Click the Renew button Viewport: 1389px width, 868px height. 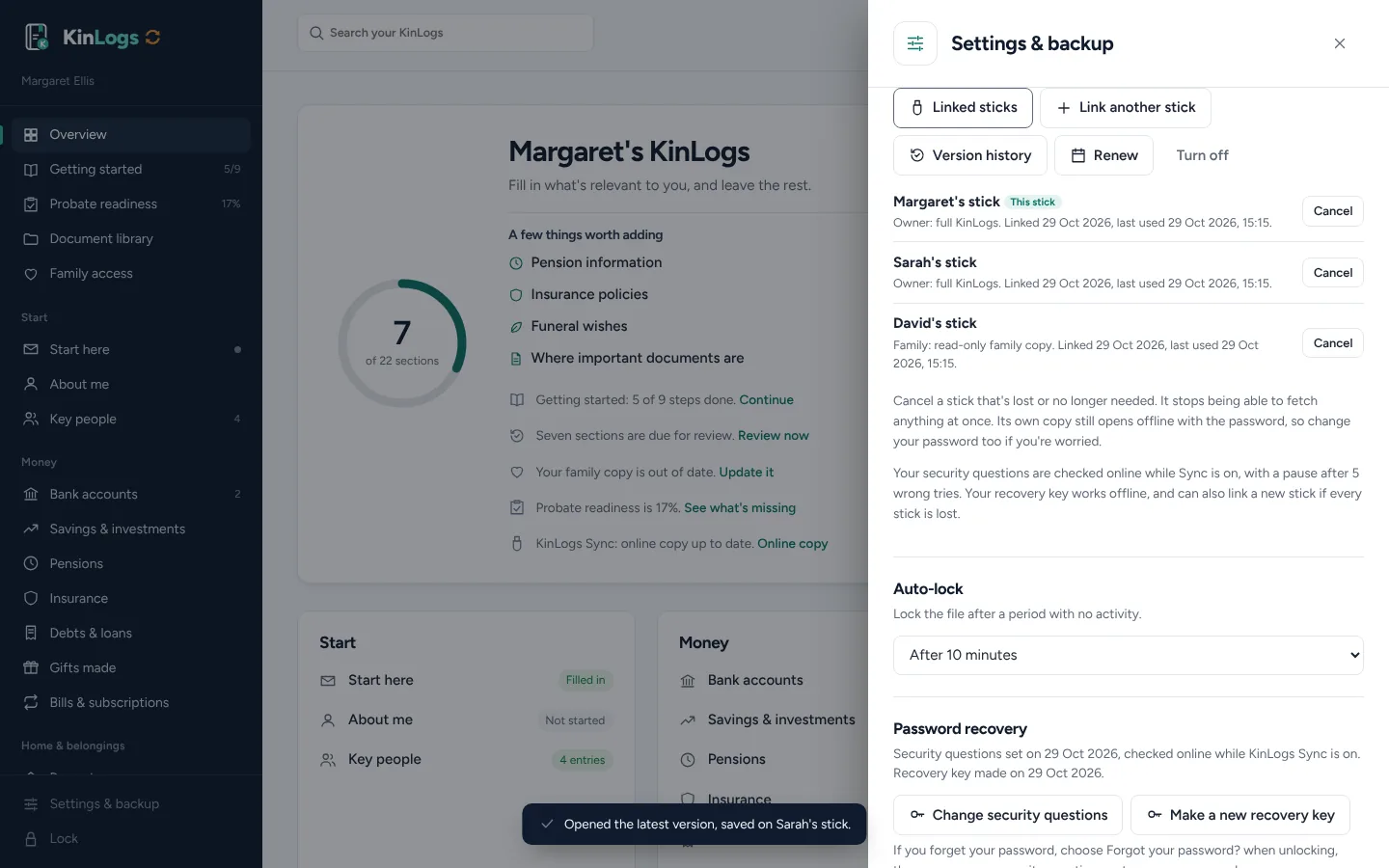(x=1104, y=155)
